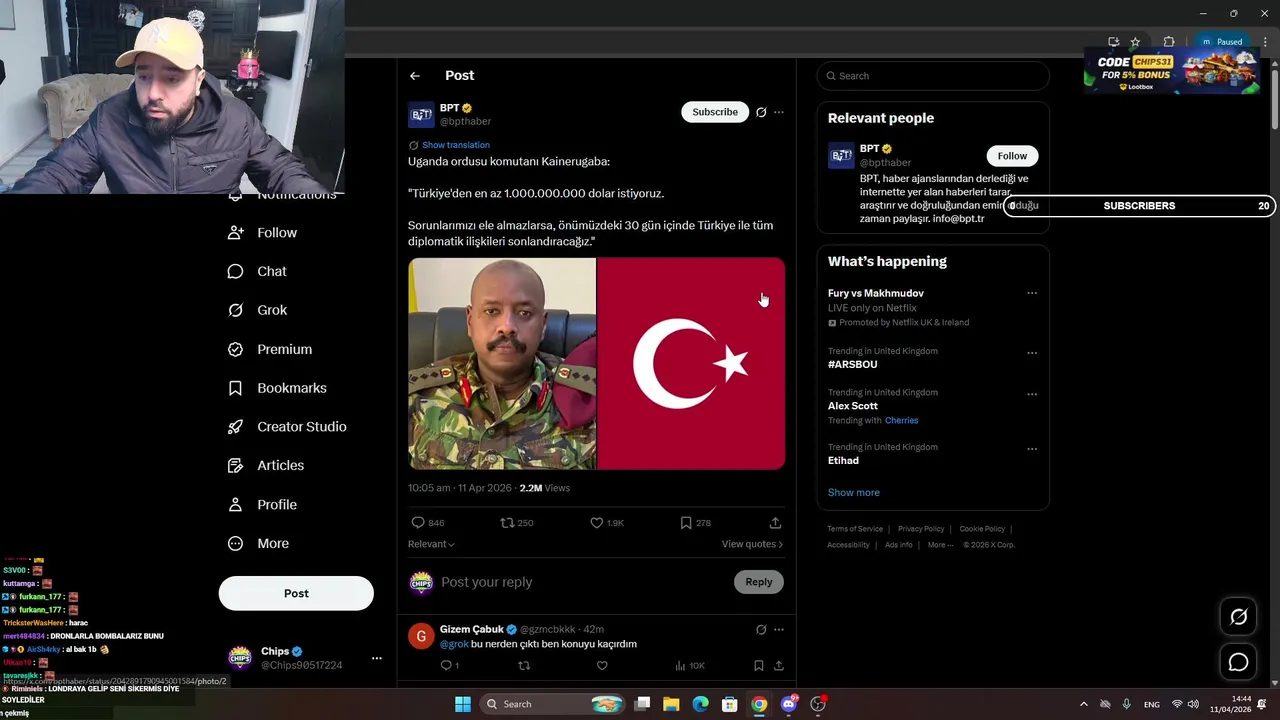
Task: Open options for #ARSBOU trend
Action: 1032,353
